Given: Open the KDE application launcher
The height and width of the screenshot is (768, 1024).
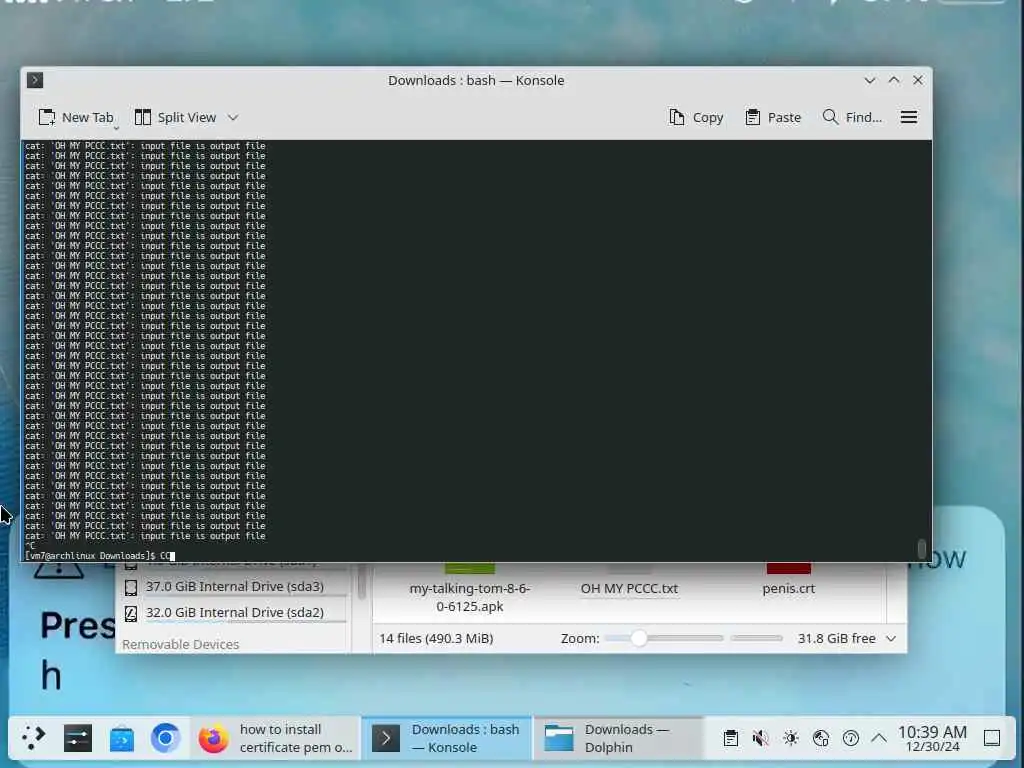Looking at the screenshot, I should click(x=33, y=738).
